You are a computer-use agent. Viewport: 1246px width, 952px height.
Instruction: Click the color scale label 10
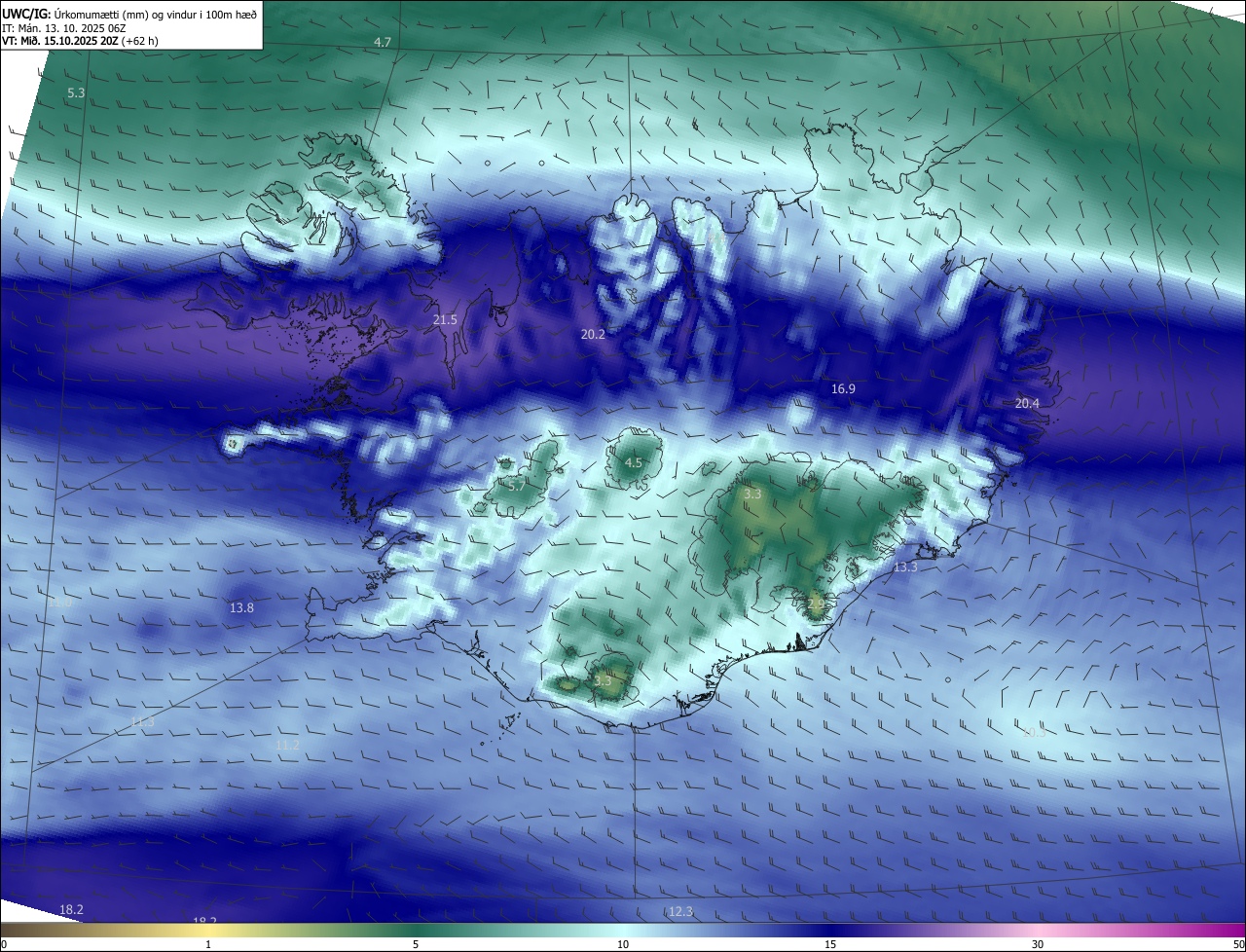coord(623,944)
